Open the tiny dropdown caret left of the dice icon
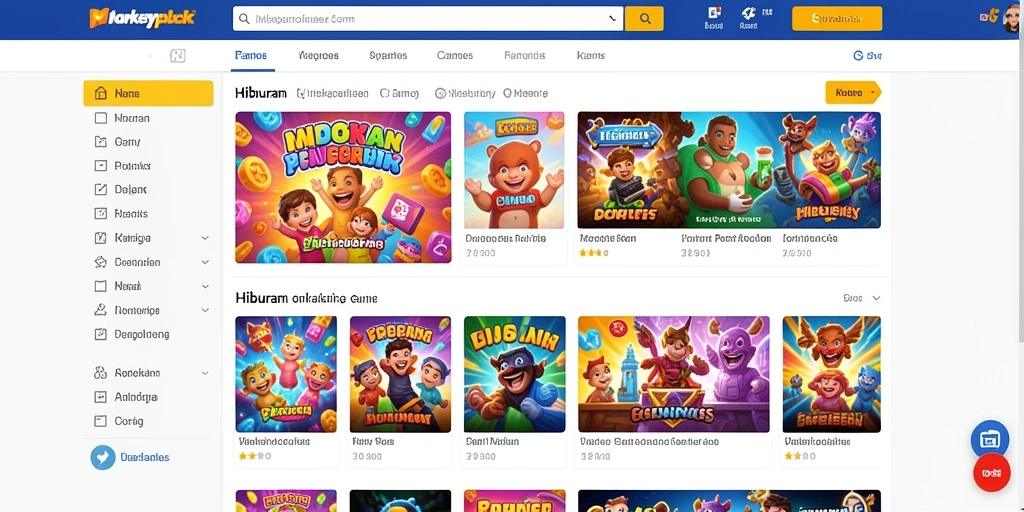This screenshot has height=512, width=1024. pyautogui.click(x=150, y=56)
